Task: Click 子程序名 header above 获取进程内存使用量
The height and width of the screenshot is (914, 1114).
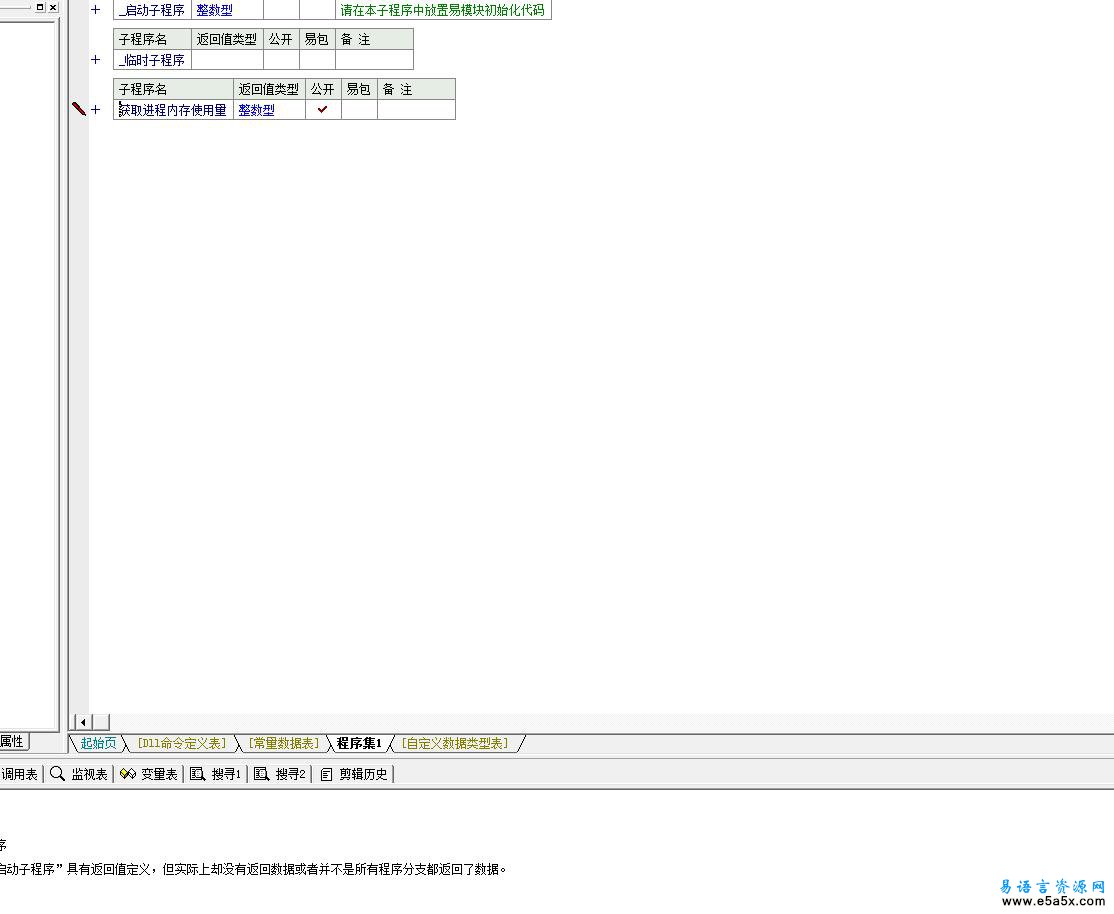Action: coord(173,89)
